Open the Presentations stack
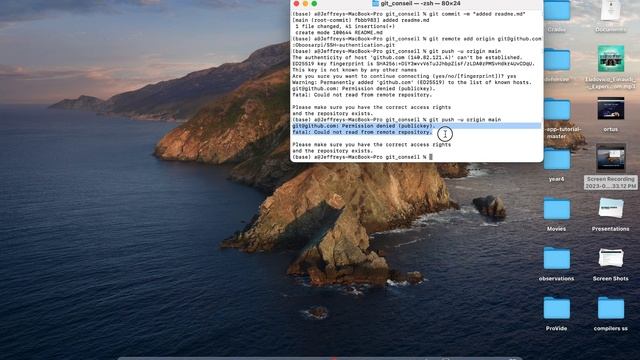The image size is (640, 360). (611, 209)
